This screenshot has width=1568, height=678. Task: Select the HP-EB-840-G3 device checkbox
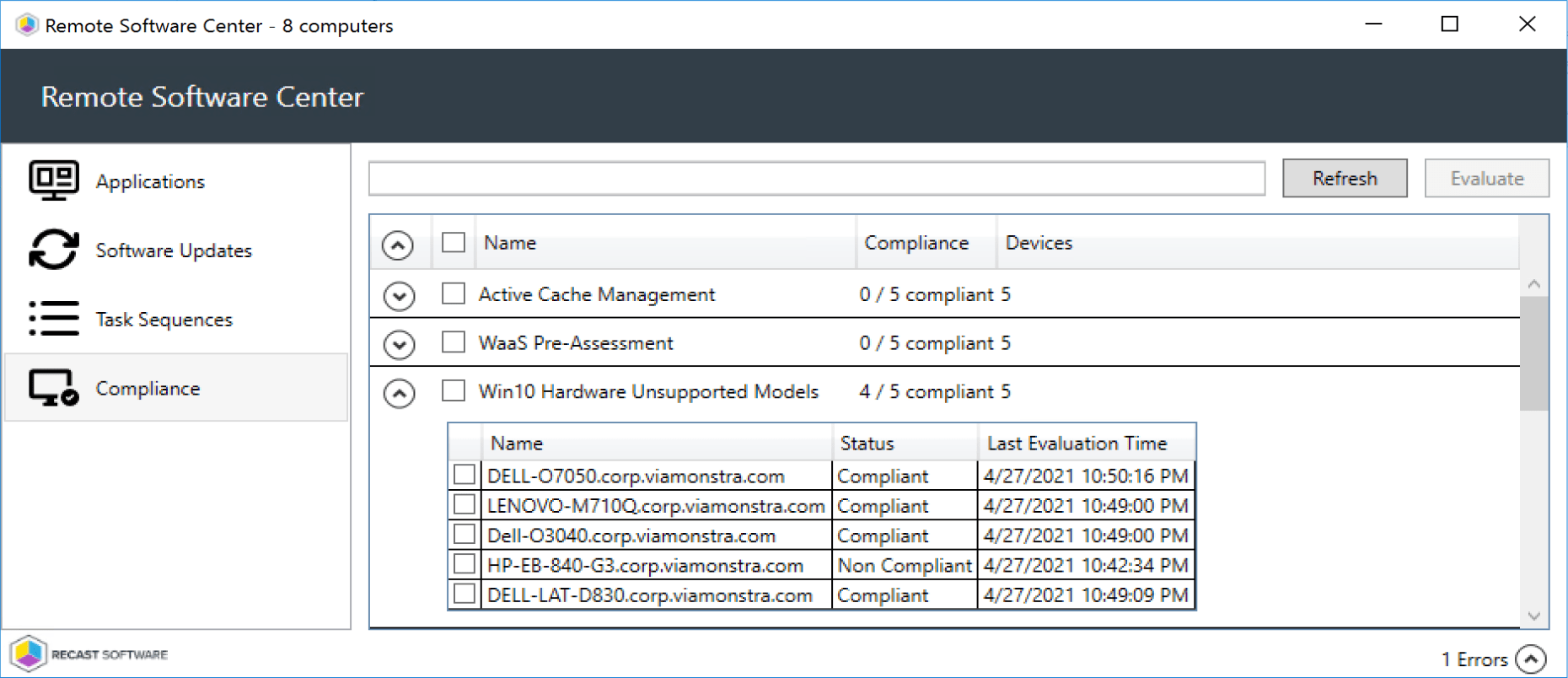(464, 563)
